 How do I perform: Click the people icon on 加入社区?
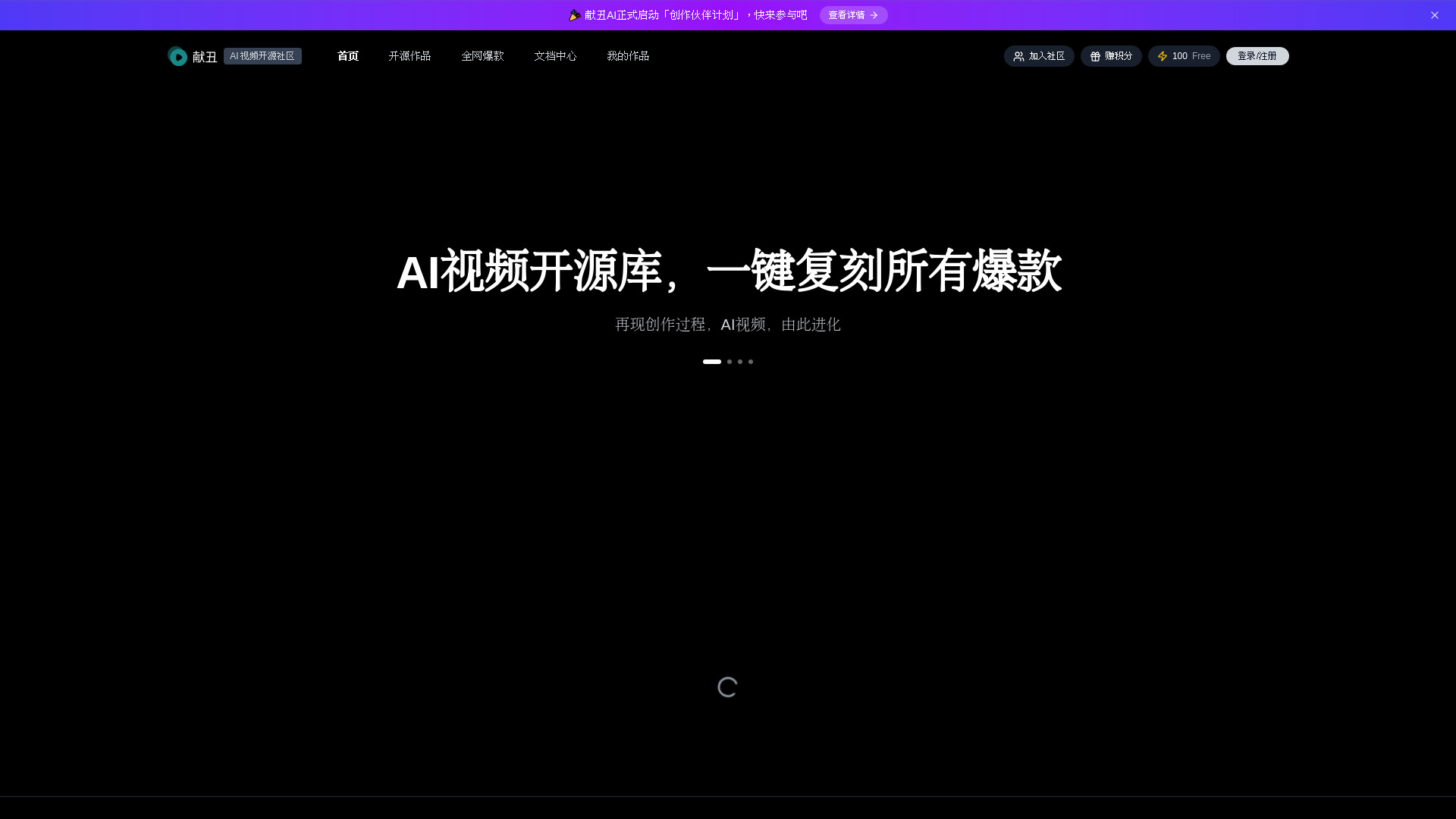[x=1018, y=56]
